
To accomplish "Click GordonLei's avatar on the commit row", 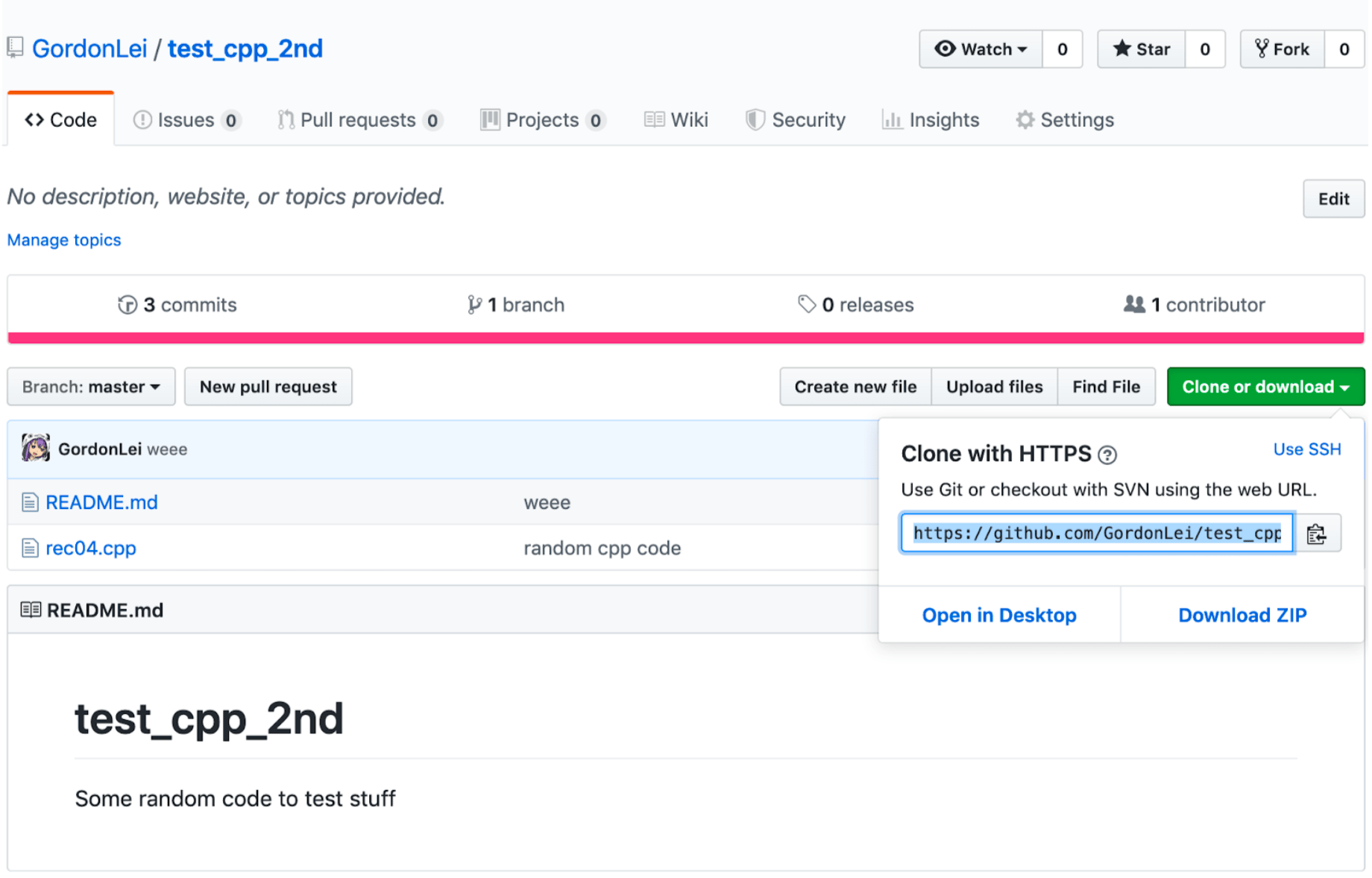I will pyautogui.click(x=36, y=449).
